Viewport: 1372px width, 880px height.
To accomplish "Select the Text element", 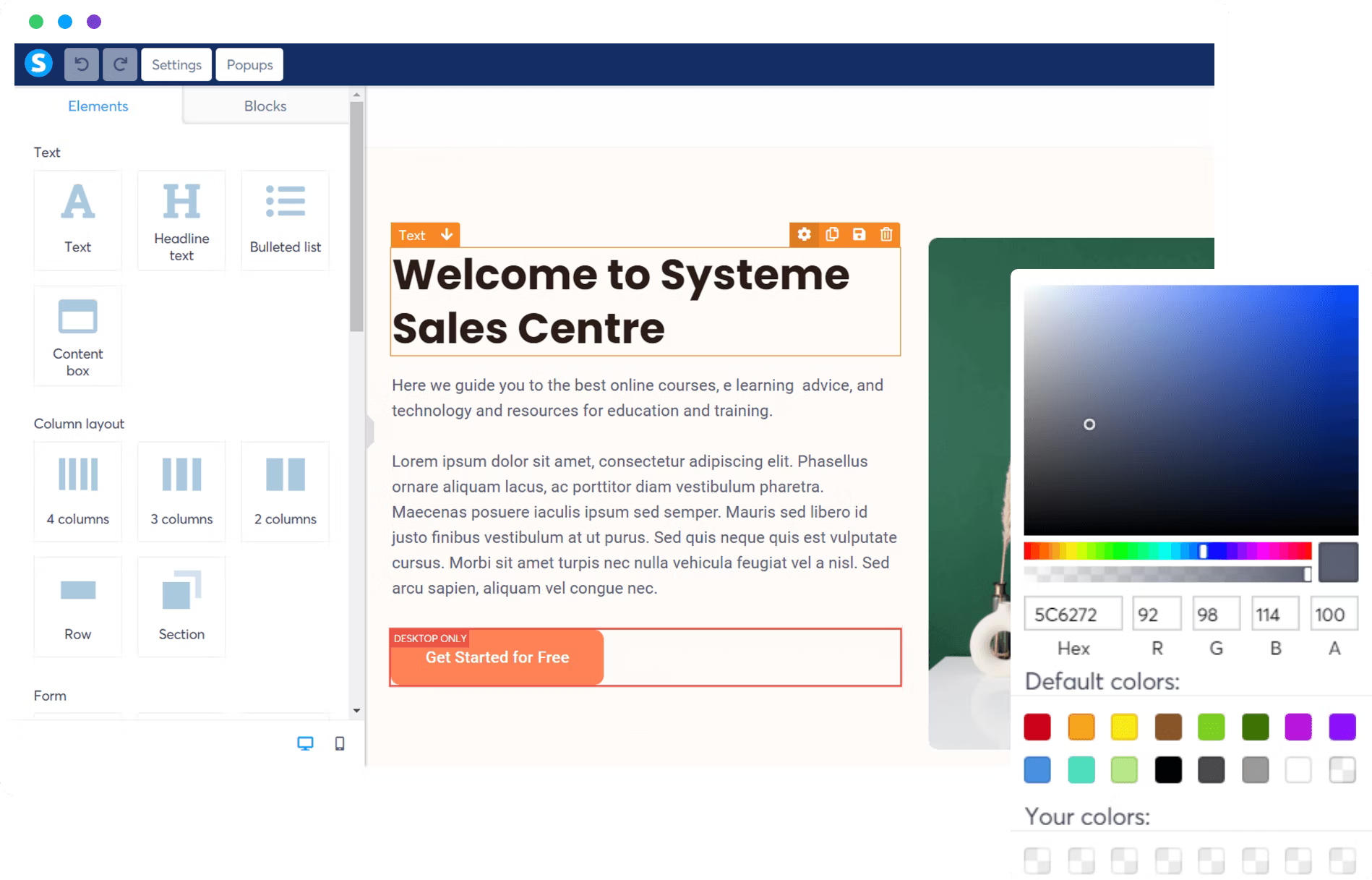I will coord(78,221).
